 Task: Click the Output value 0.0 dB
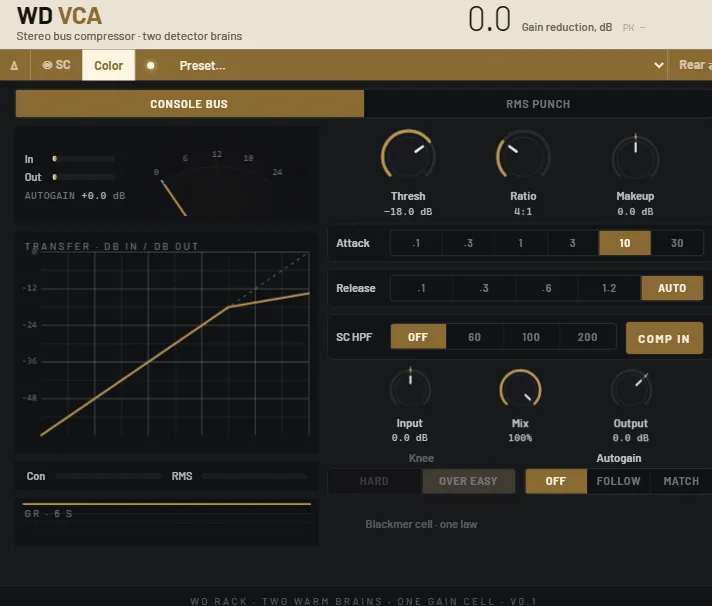631,438
